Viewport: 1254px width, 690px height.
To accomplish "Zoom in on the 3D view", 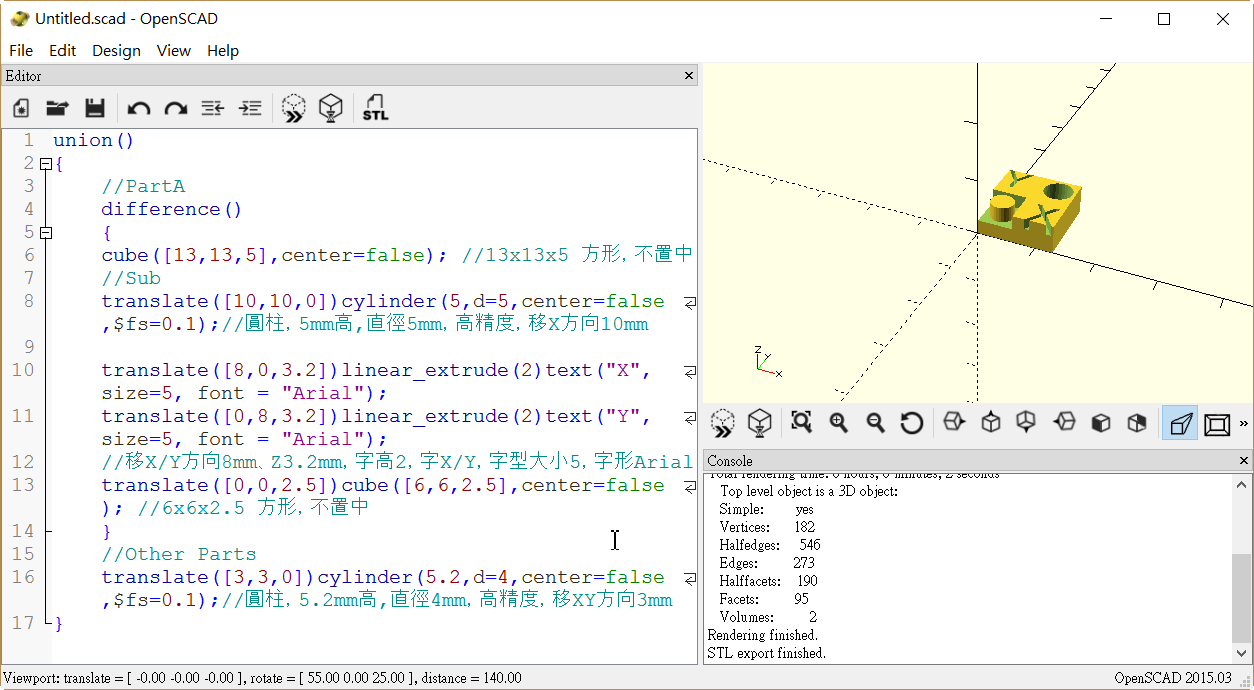I will pos(838,423).
